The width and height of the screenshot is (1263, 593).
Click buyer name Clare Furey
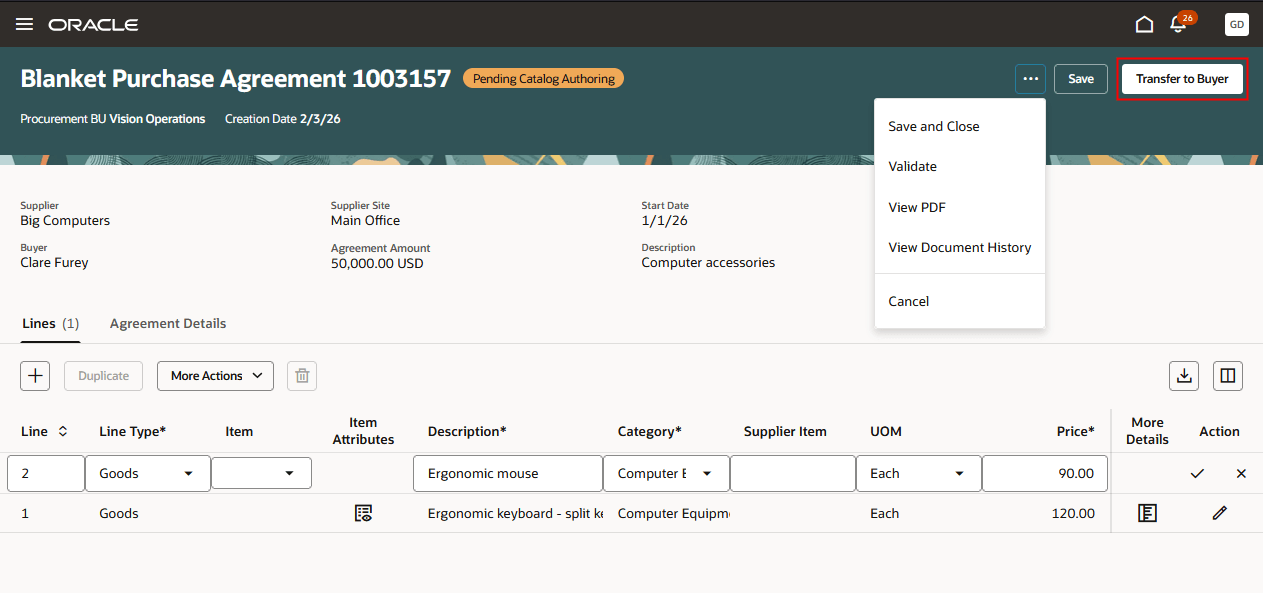click(x=54, y=263)
